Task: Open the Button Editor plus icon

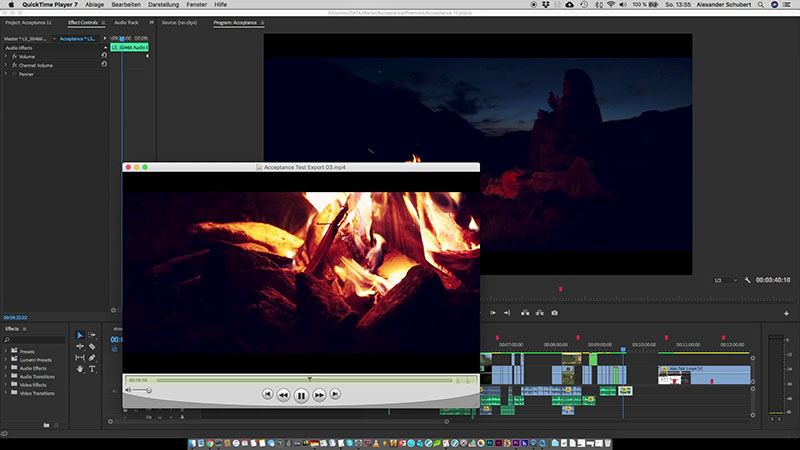Action: coord(787,313)
